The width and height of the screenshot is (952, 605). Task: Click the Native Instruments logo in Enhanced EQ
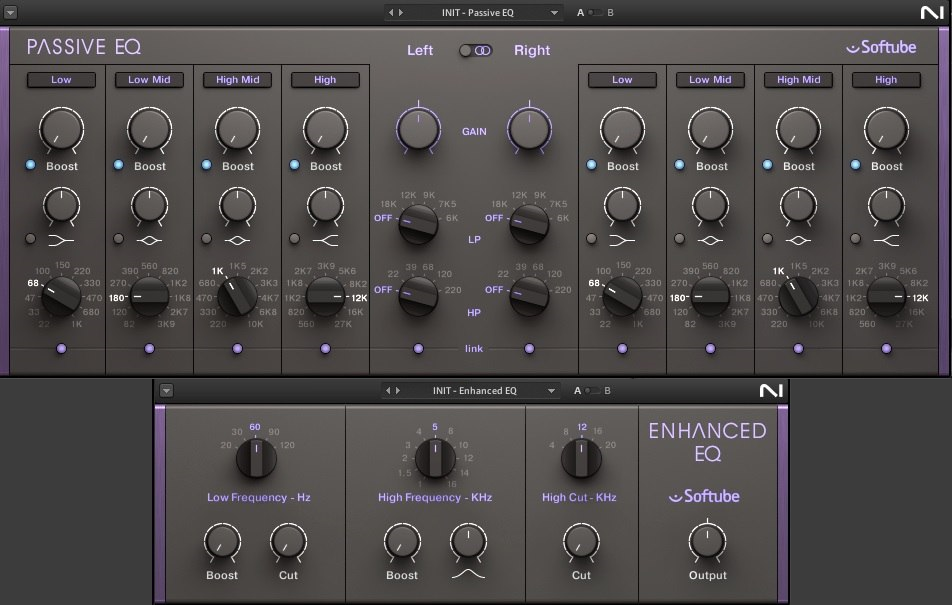coord(771,391)
